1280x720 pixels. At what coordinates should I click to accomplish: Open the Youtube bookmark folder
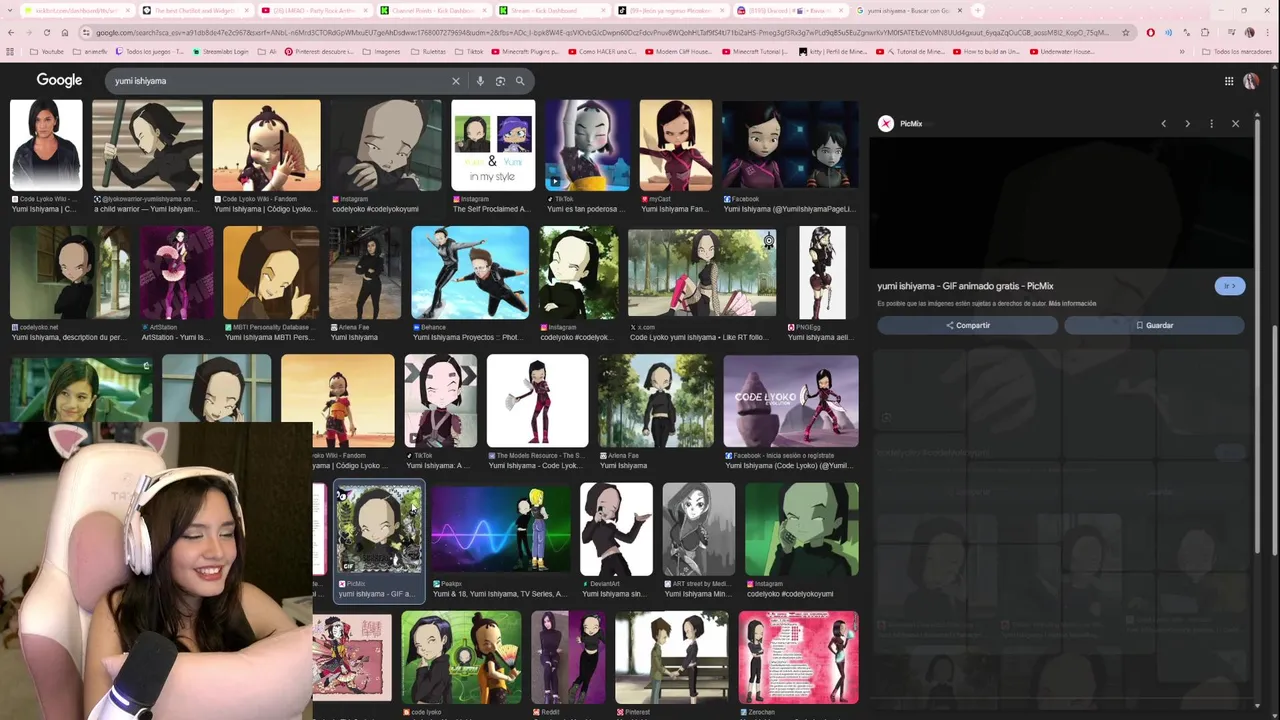click(x=47, y=51)
